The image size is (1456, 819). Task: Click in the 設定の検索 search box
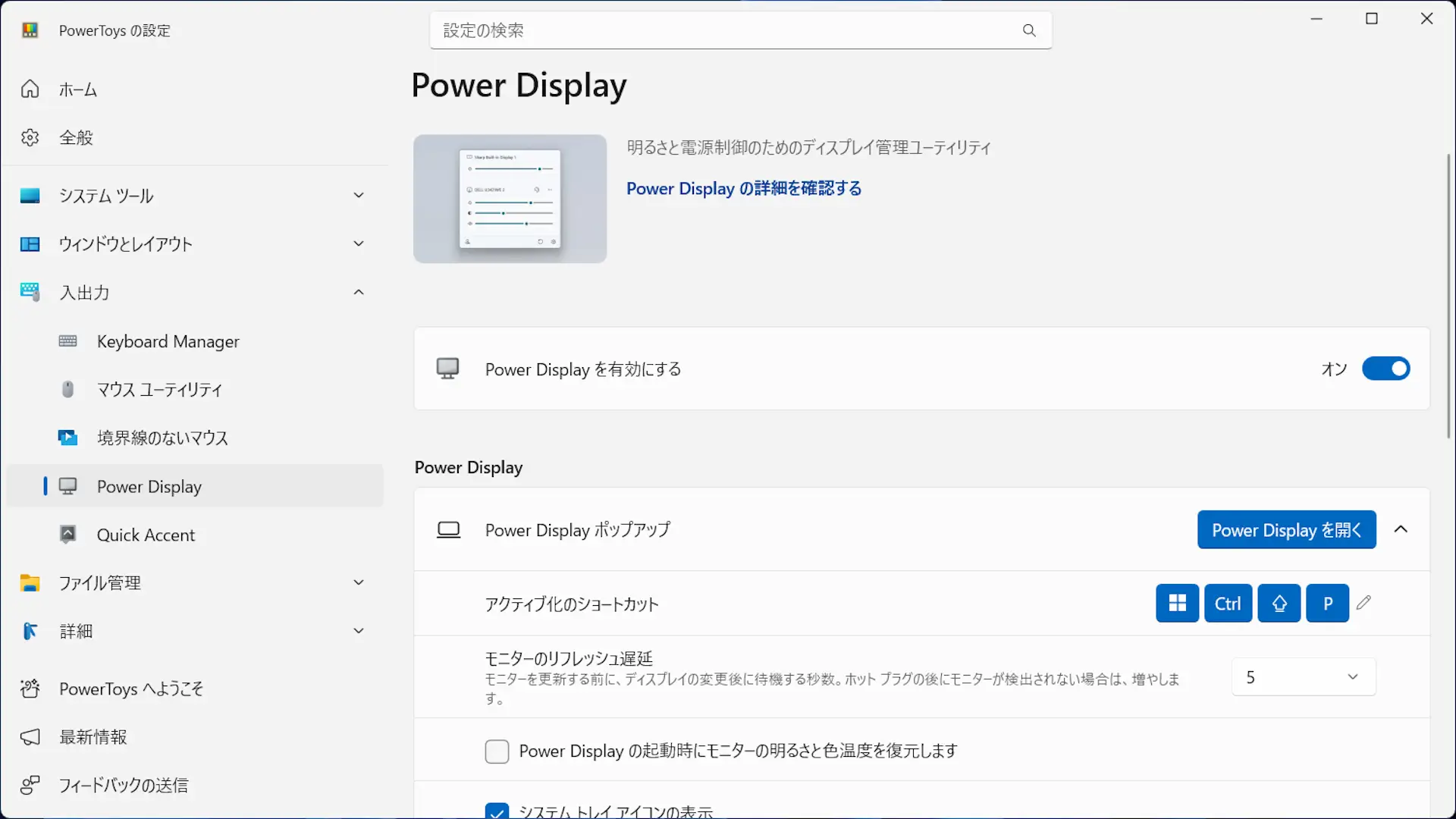click(740, 30)
